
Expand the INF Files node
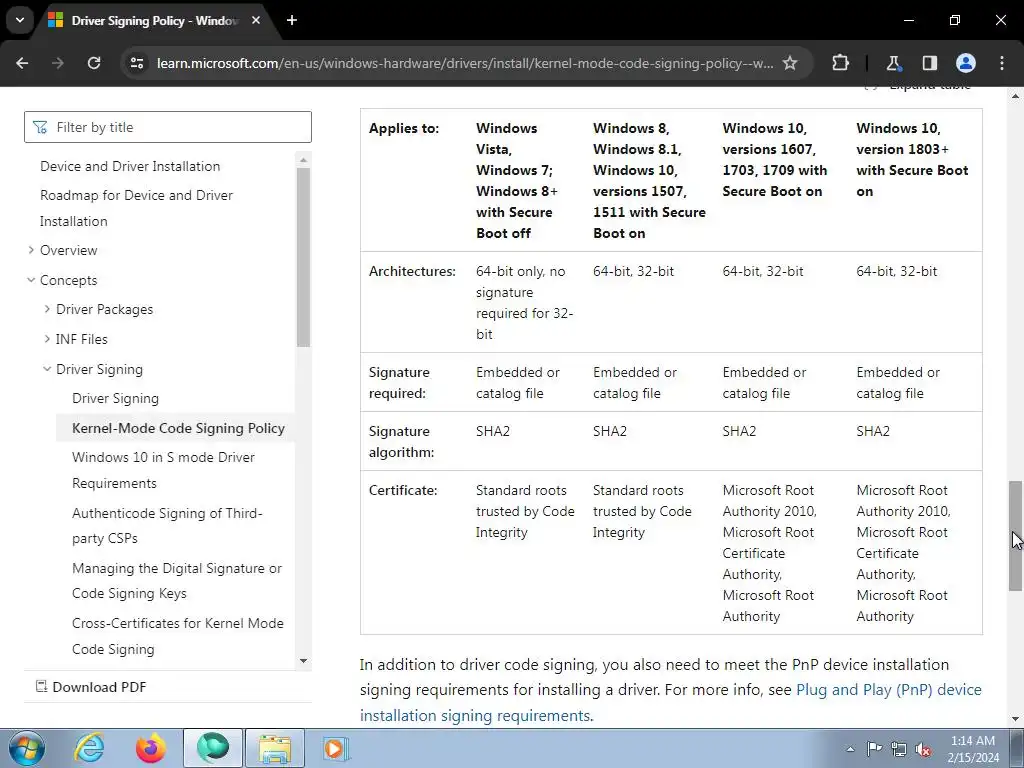click(x=47, y=339)
